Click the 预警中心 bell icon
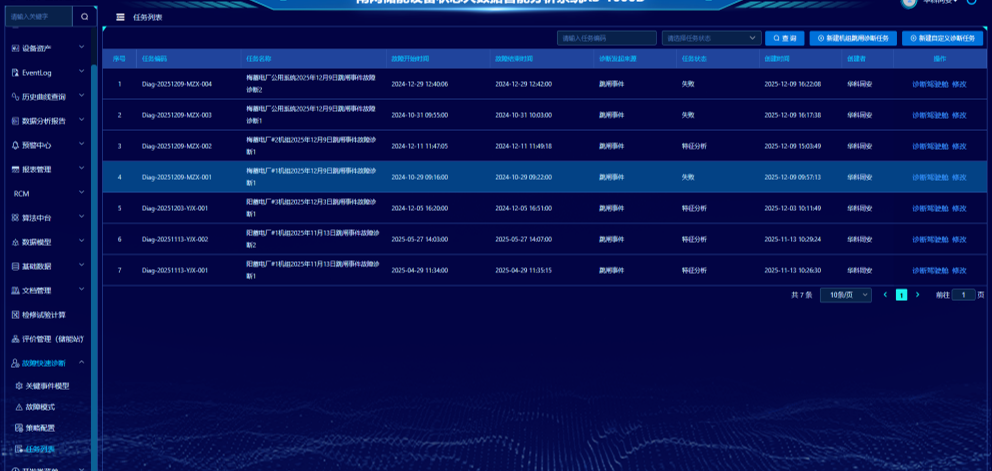Screen dimensions: 992x471 (x=16, y=145)
